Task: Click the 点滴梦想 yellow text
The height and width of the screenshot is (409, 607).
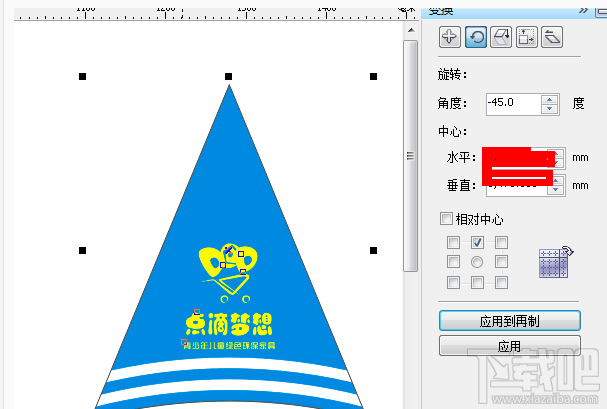Action: 229,324
